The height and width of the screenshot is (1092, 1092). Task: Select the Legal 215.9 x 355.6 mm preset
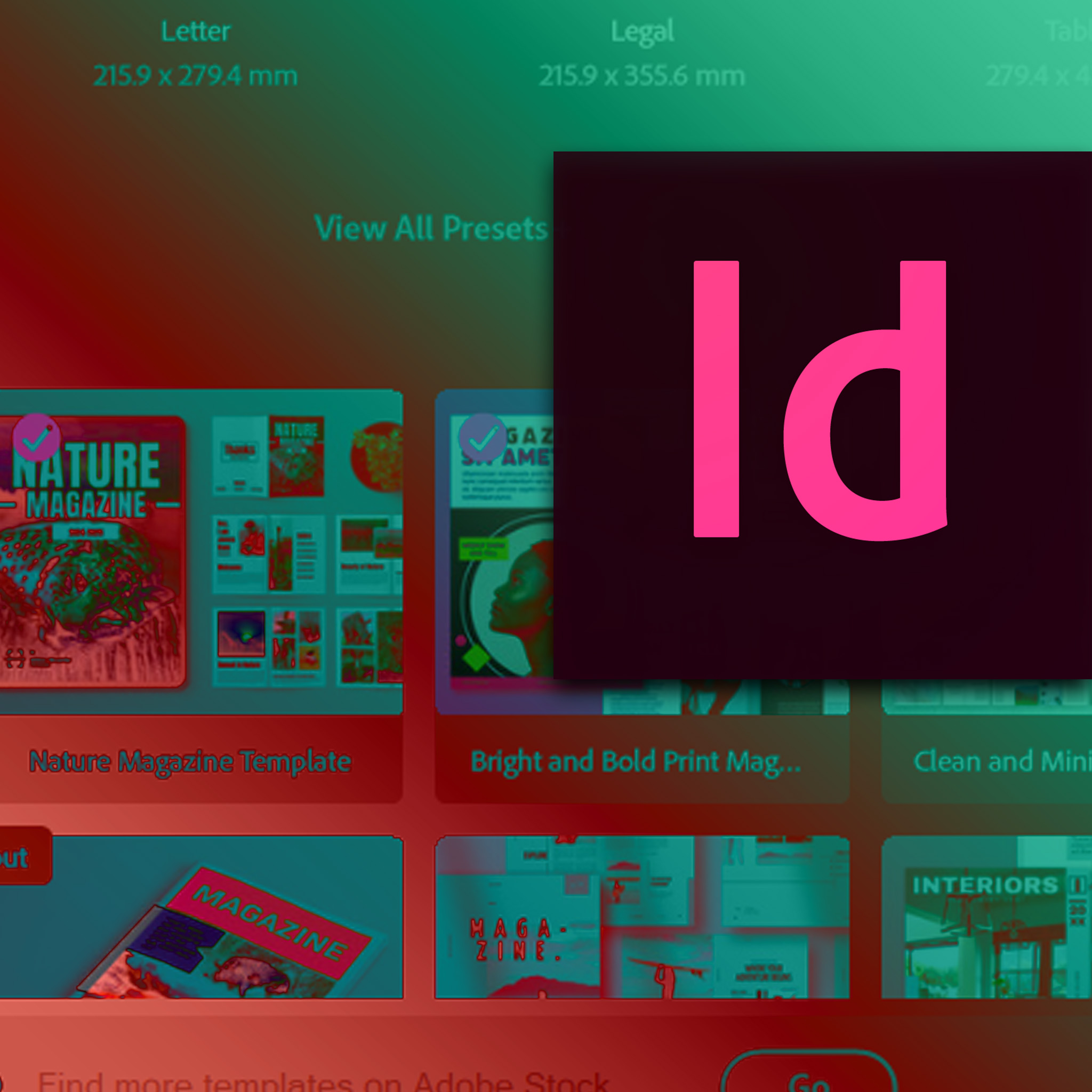click(642, 54)
